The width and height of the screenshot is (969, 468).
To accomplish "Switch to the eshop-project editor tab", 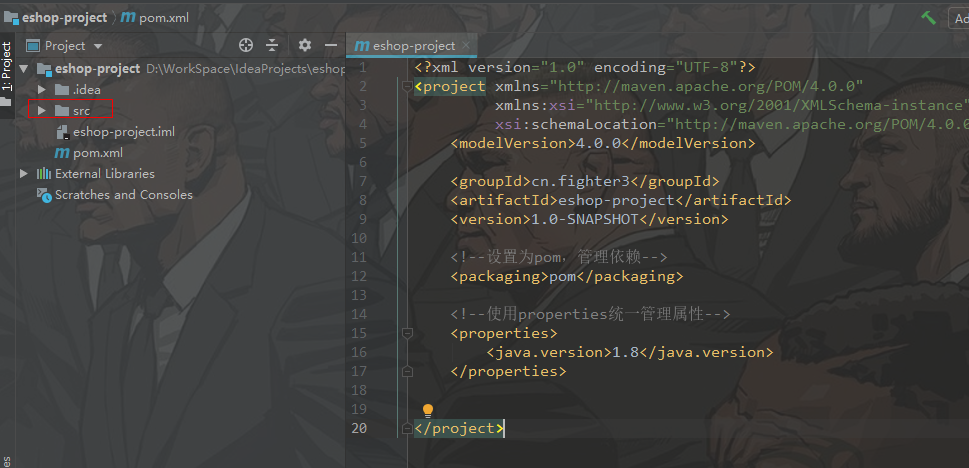I will pyautogui.click(x=412, y=46).
